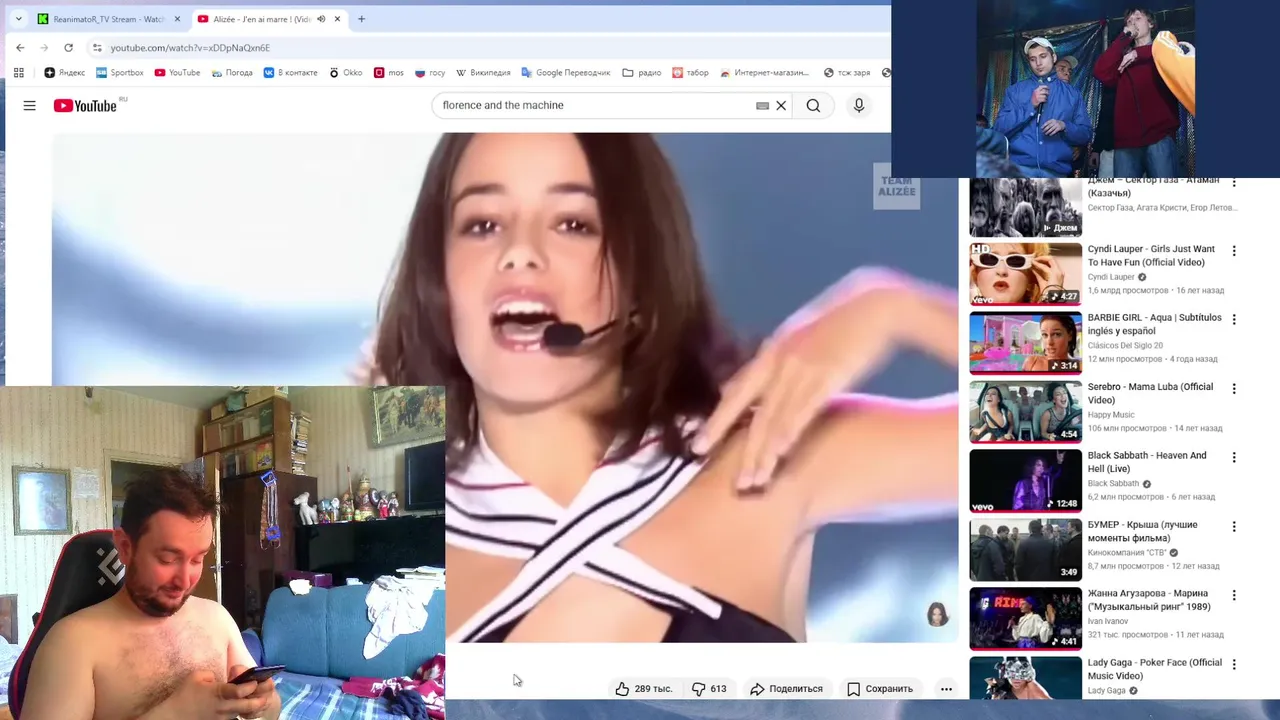Open the Serebro Mama Luba thumbnail
The width and height of the screenshot is (1280, 720).
pos(1026,412)
